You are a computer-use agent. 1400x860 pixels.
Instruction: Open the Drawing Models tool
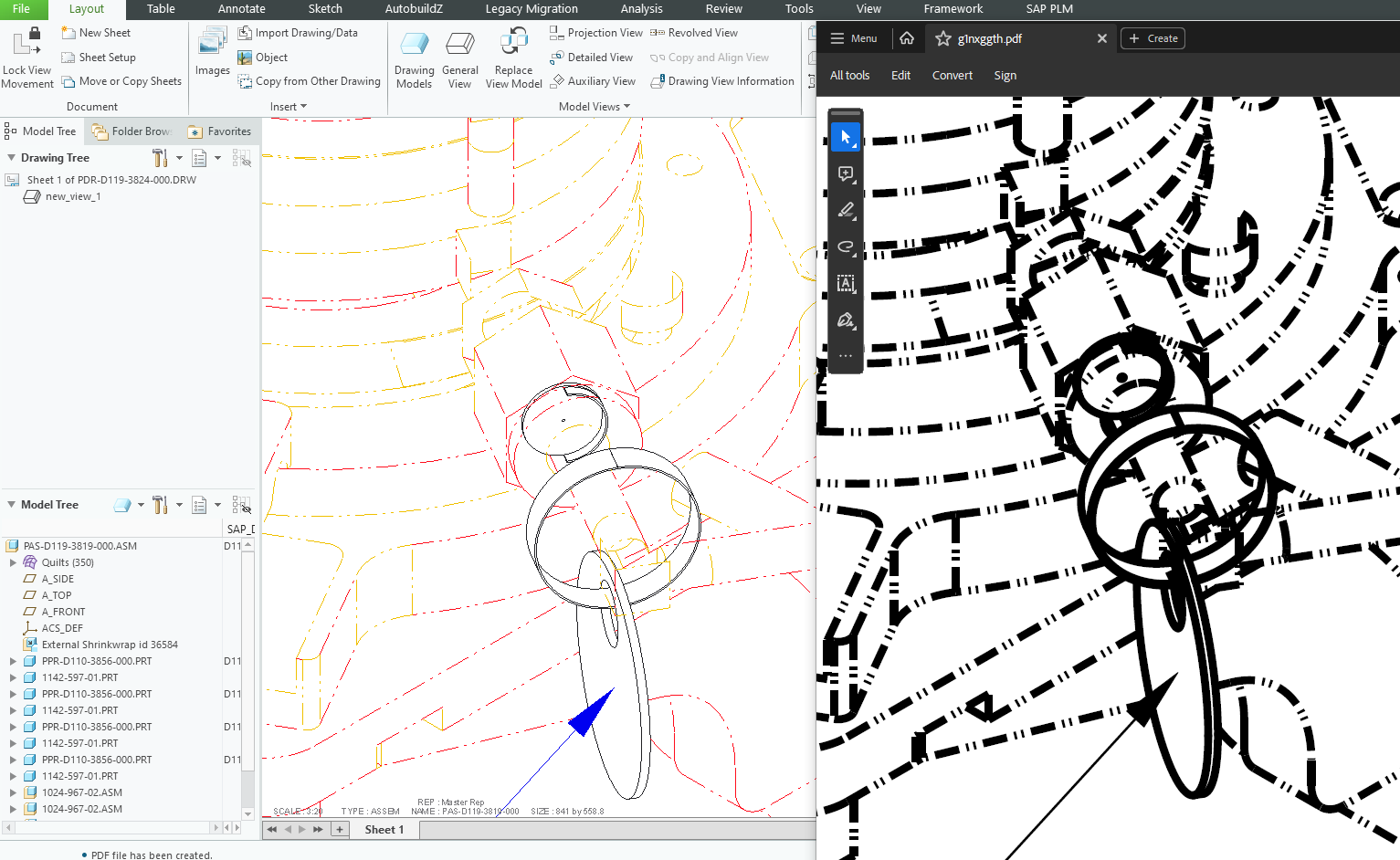point(415,57)
